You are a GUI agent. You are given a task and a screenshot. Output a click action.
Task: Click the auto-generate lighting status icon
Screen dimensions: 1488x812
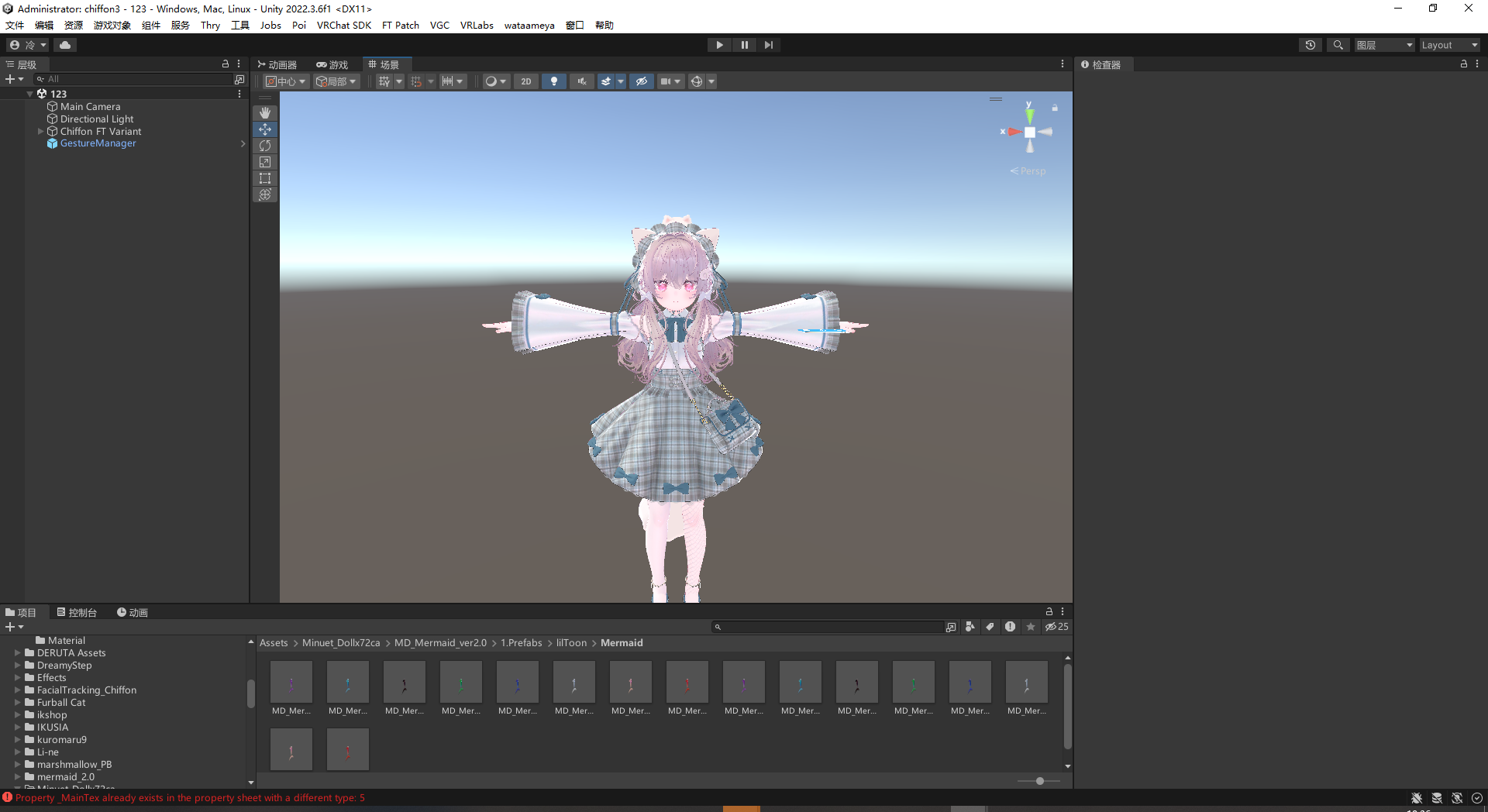click(1457, 798)
